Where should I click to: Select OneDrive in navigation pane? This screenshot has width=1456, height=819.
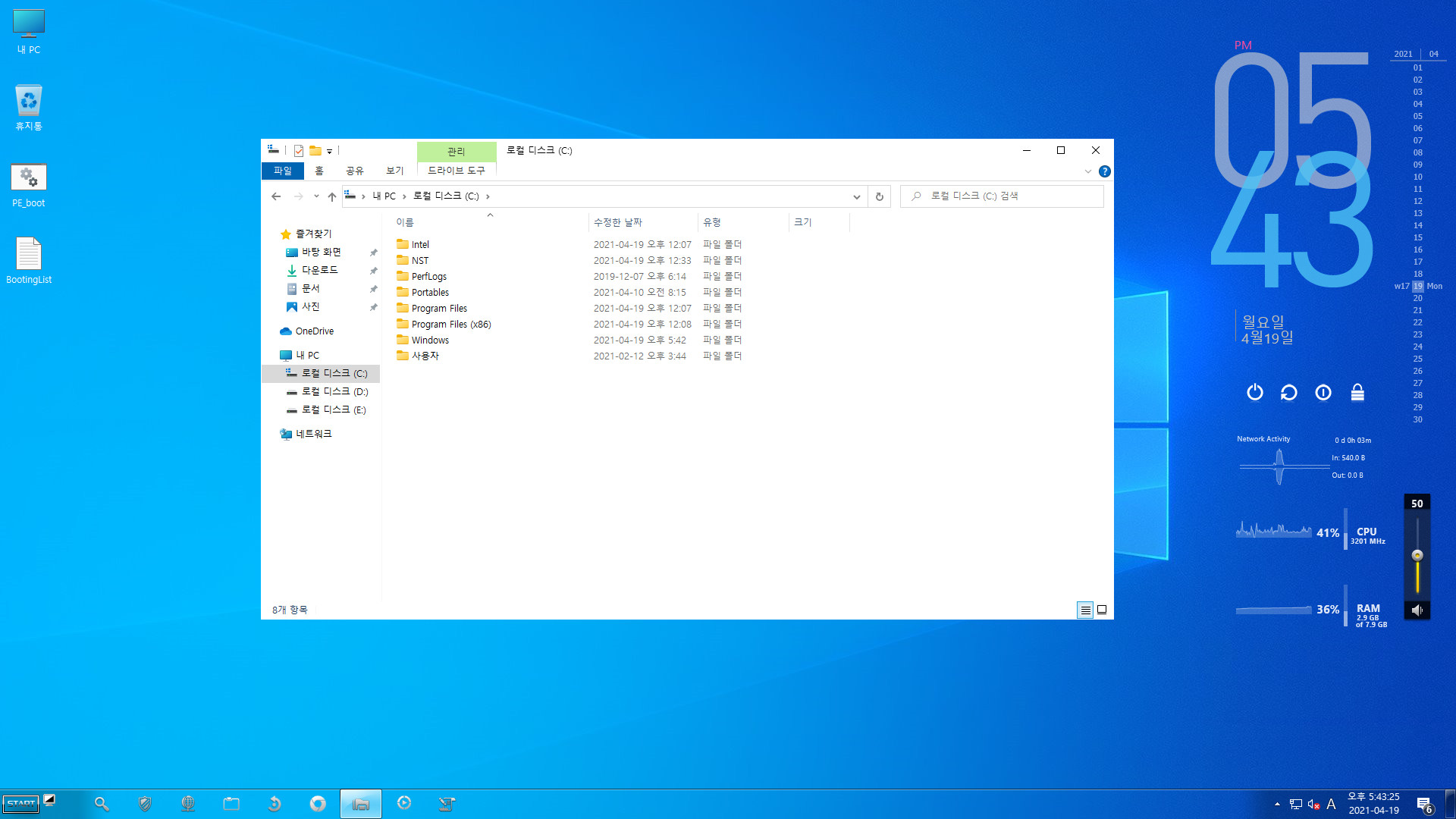click(314, 331)
